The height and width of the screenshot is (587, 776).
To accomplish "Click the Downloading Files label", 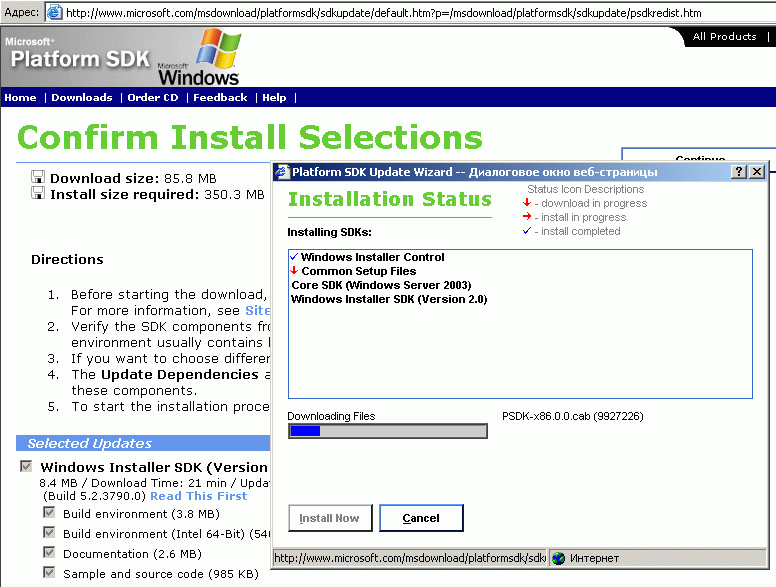I will pos(331,416).
